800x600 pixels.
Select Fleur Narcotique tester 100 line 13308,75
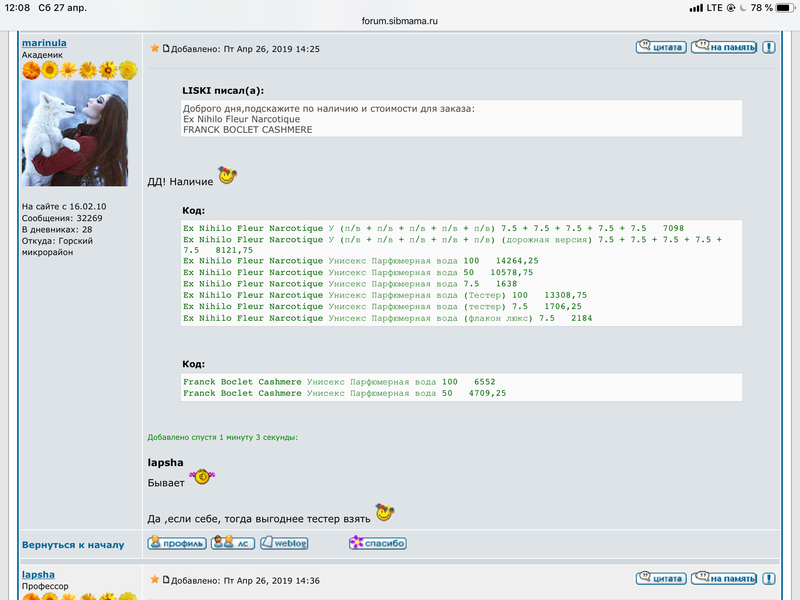(385, 295)
